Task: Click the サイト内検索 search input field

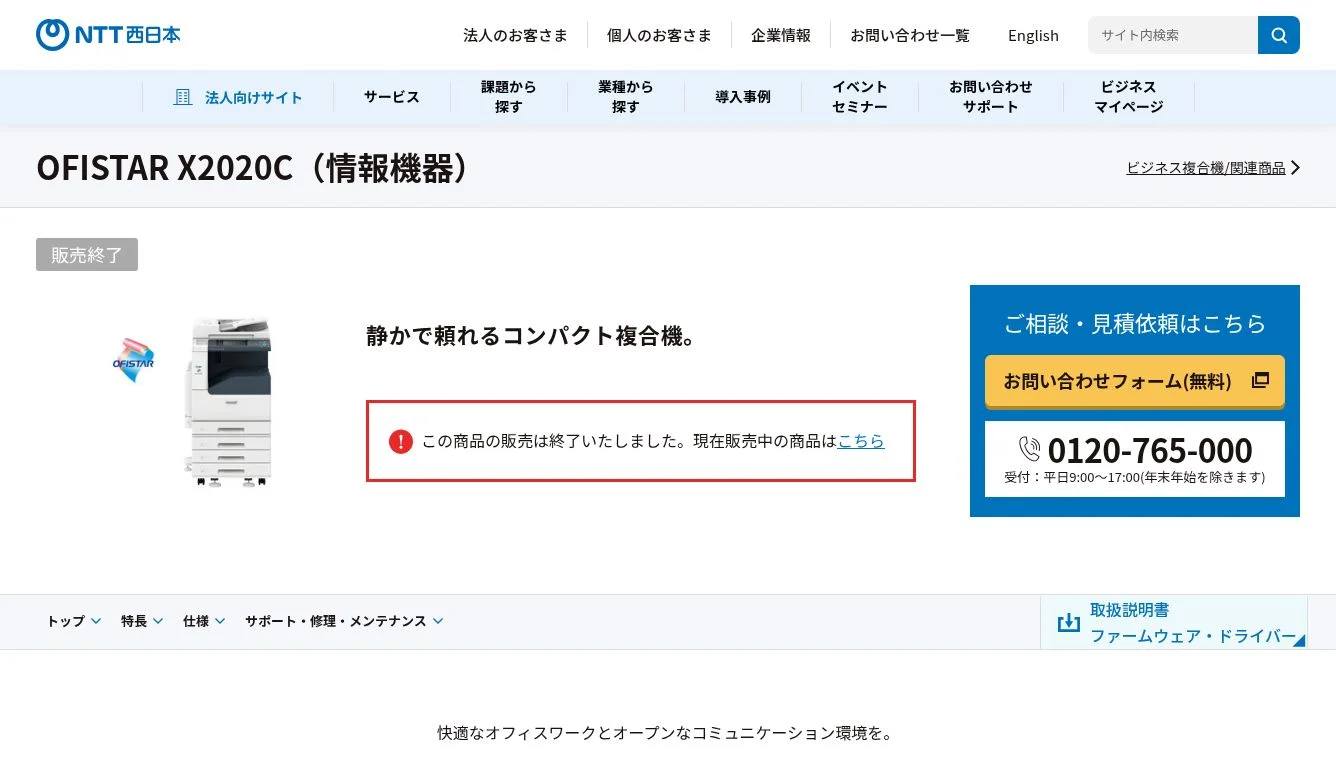Action: pyautogui.click(x=1172, y=35)
